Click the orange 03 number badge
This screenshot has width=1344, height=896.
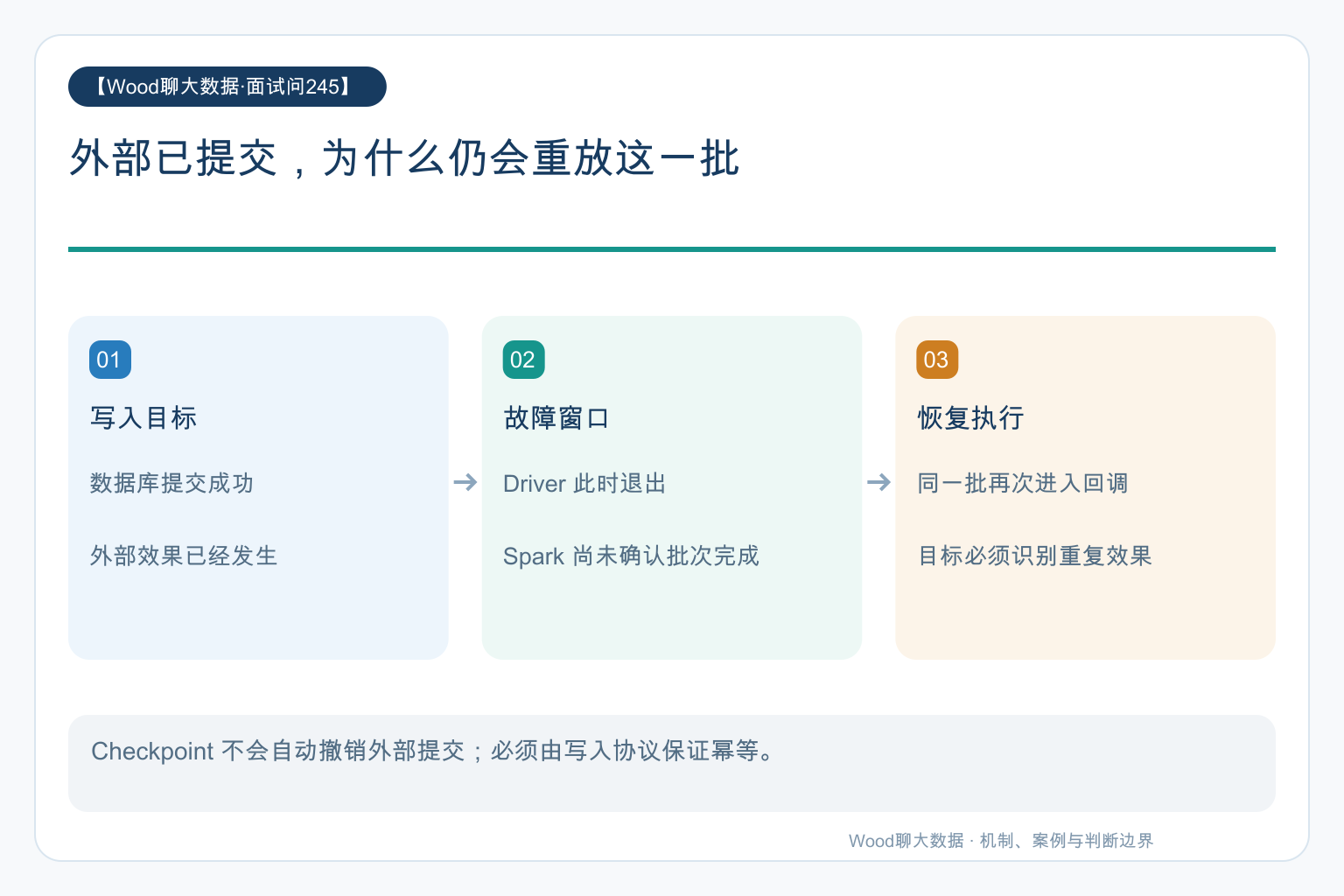point(937,360)
